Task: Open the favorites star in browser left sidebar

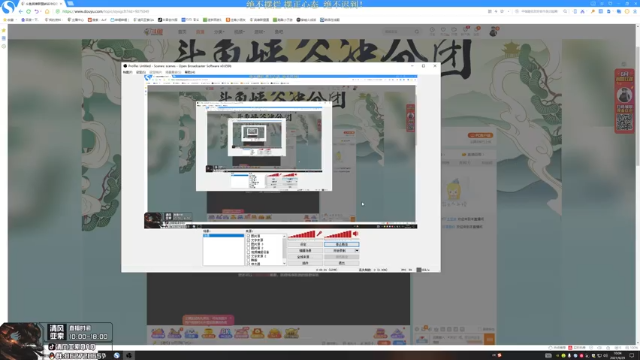Action: [x=4, y=30]
